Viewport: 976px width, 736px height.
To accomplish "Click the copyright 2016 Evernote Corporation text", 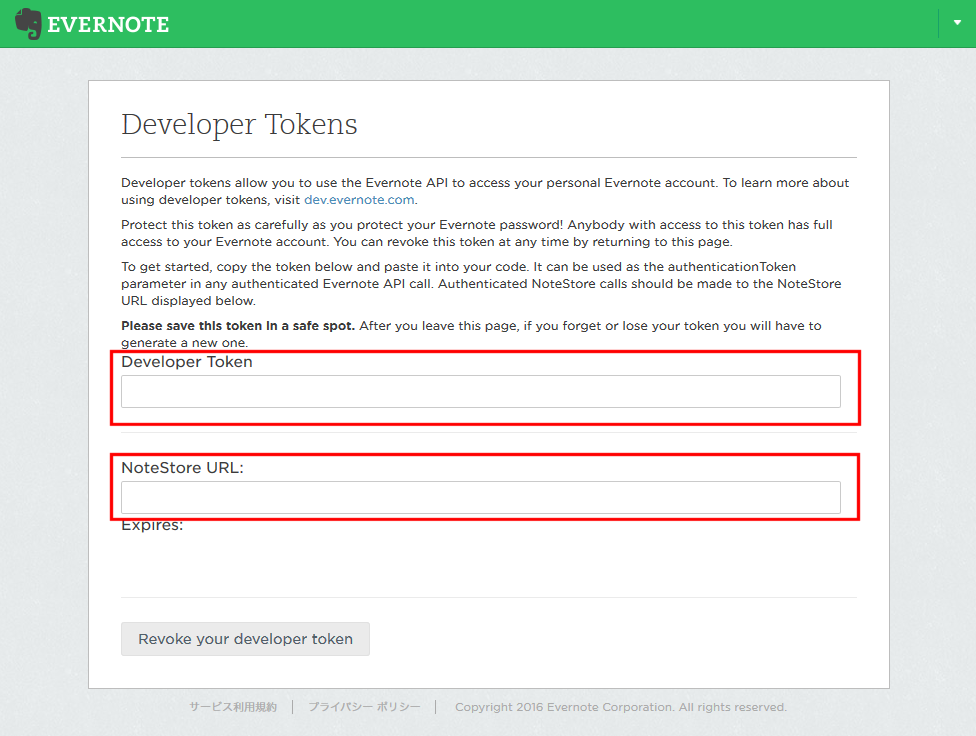I will (621, 707).
